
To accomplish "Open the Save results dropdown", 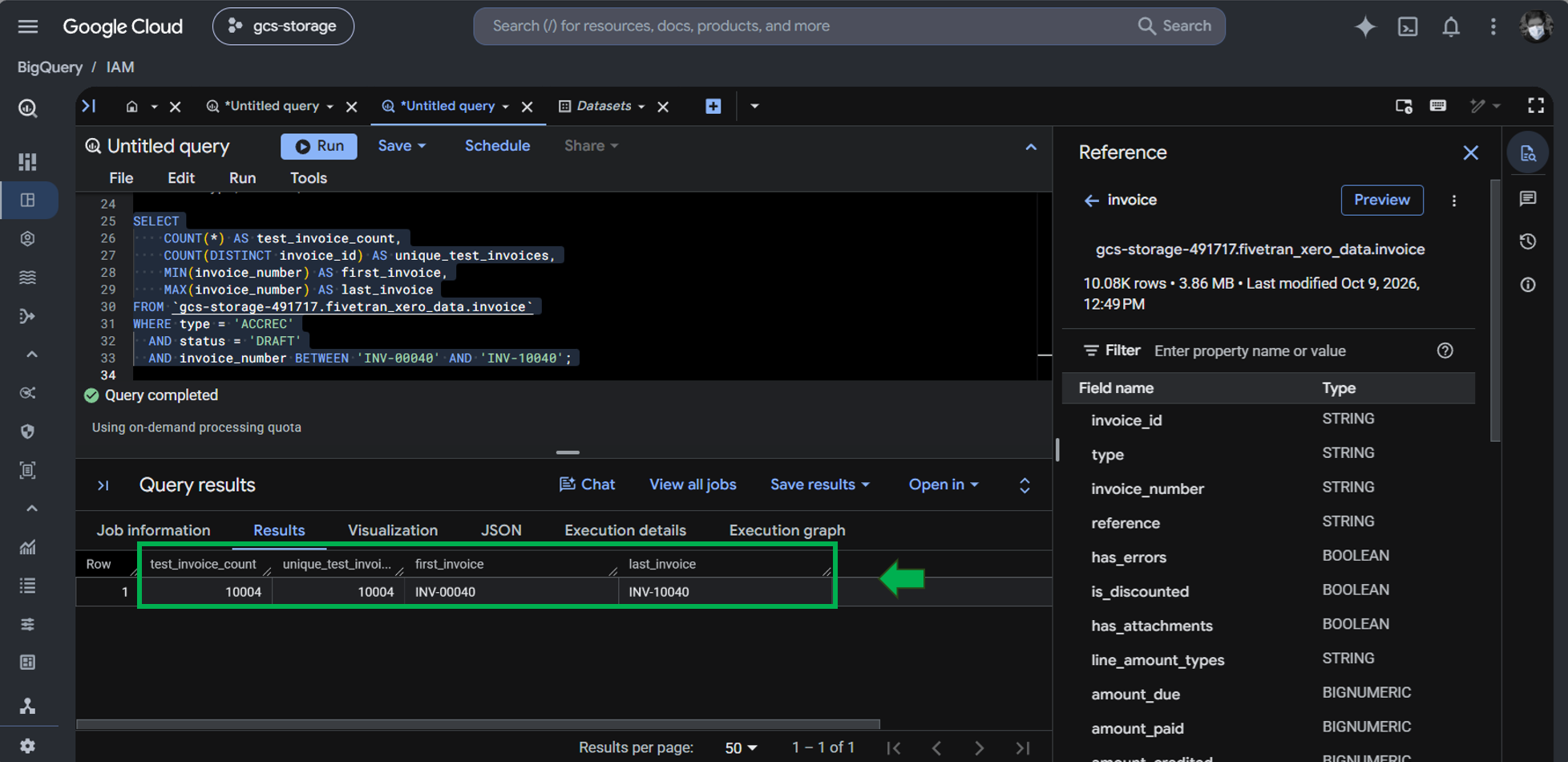I will [819, 484].
